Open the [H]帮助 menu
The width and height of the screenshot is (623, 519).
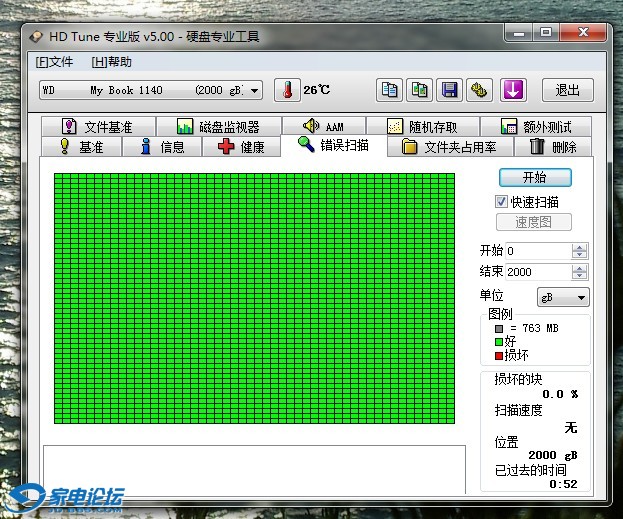click(111, 62)
